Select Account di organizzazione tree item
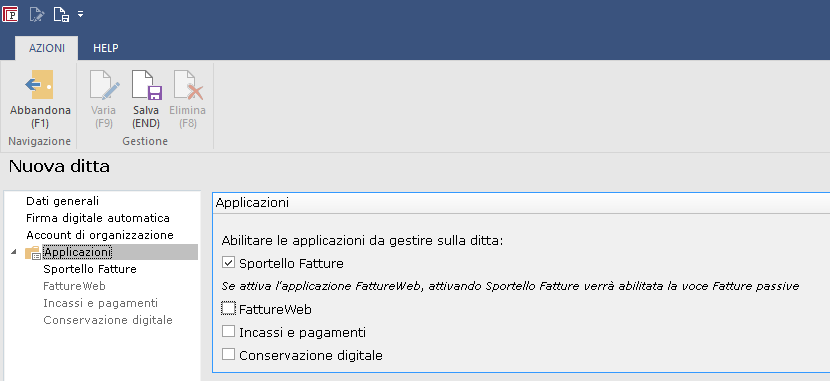The height and width of the screenshot is (381, 830). point(100,235)
